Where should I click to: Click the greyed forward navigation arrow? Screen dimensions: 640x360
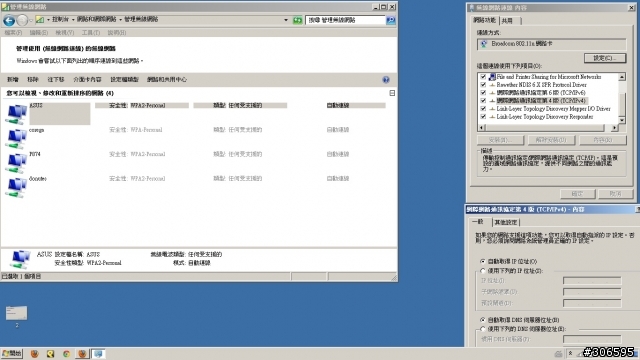22,20
